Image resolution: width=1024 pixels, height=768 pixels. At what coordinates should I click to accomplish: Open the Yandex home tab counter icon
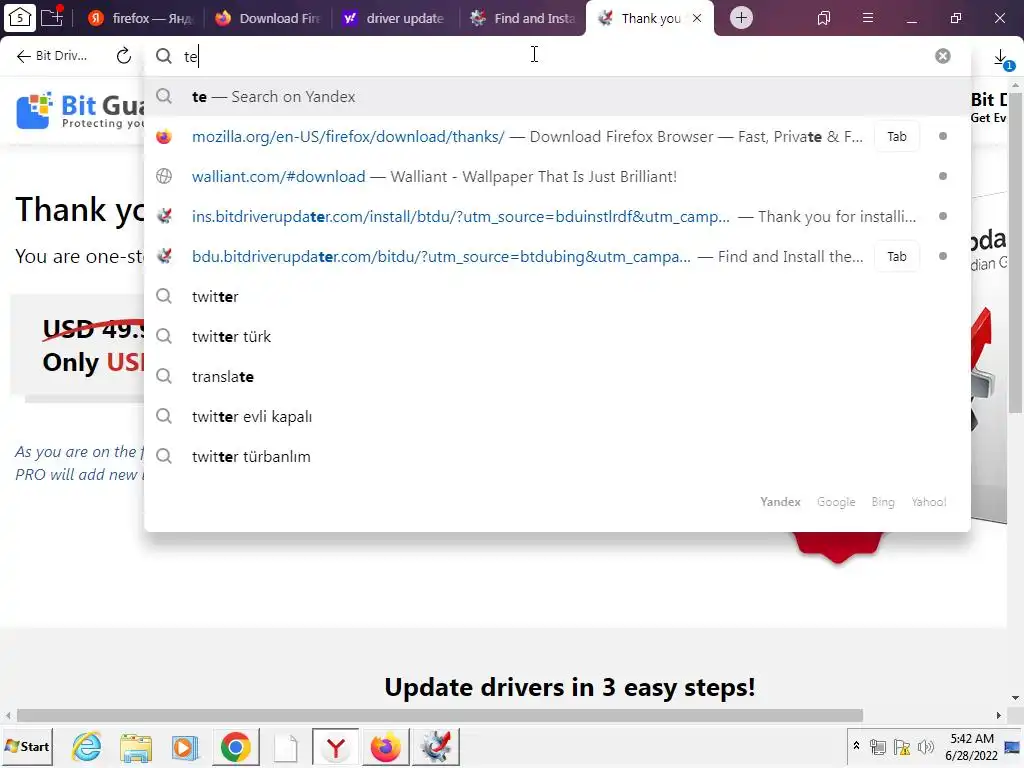click(19, 18)
